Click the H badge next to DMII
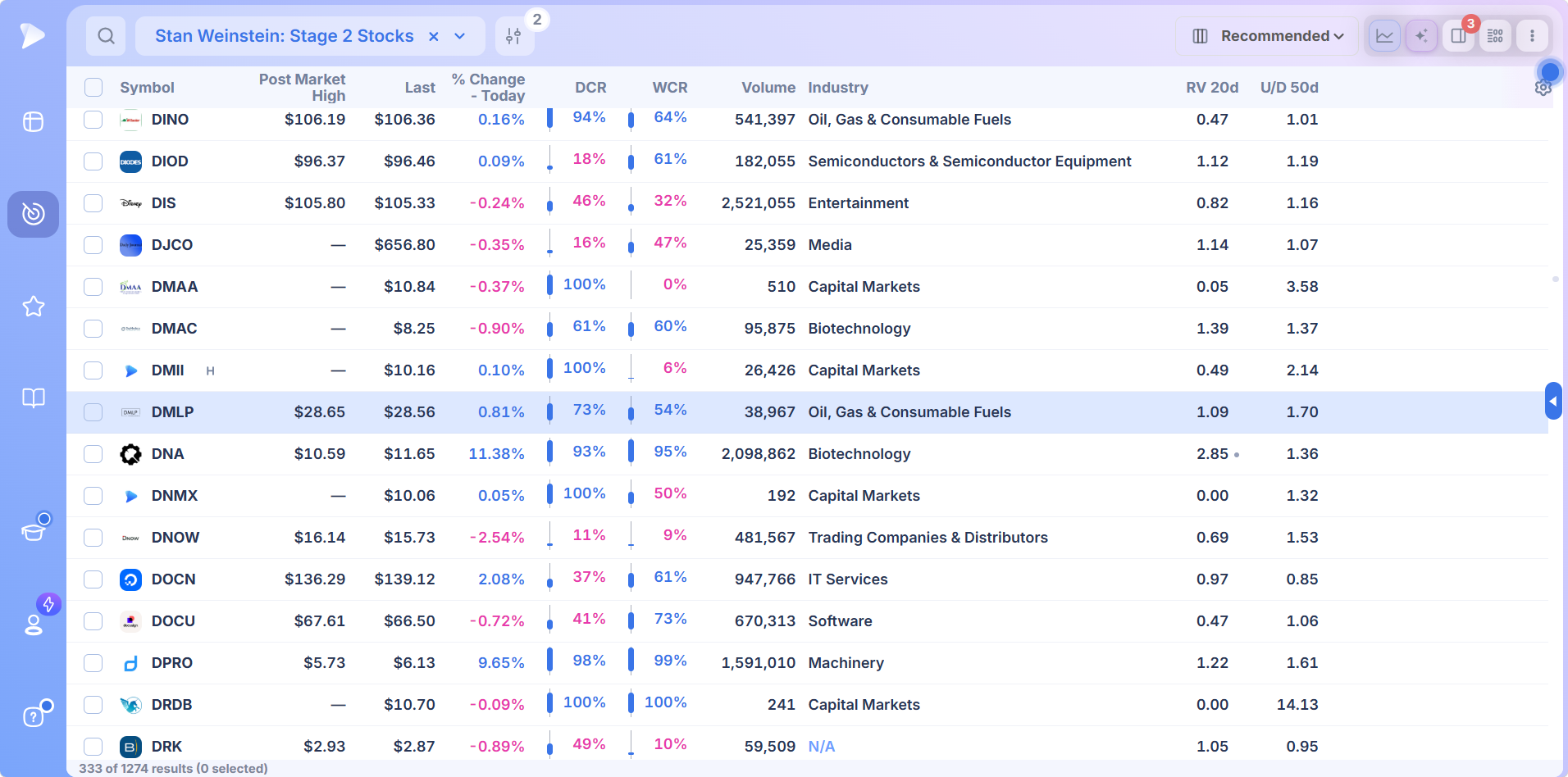This screenshot has width=1568, height=777. (210, 371)
